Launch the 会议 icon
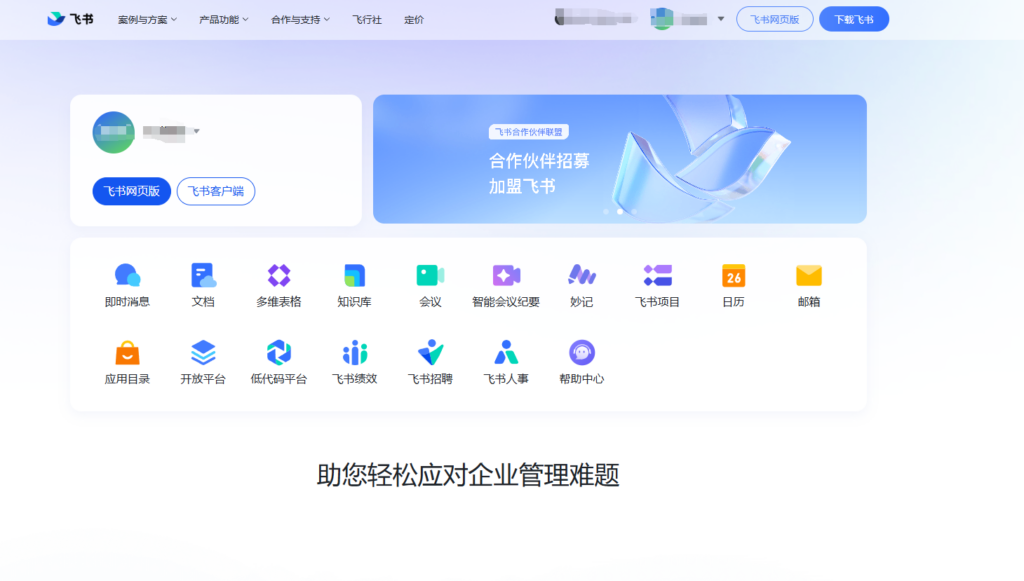 pos(430,277)
